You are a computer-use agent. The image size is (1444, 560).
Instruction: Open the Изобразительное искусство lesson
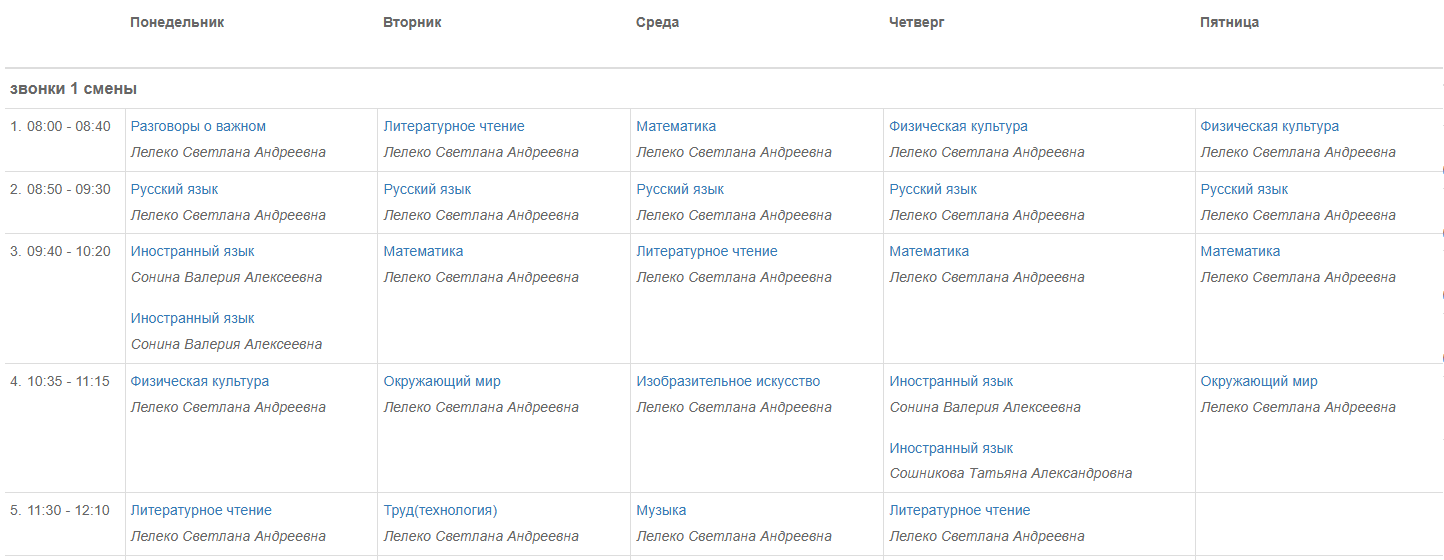coord(728,381)
